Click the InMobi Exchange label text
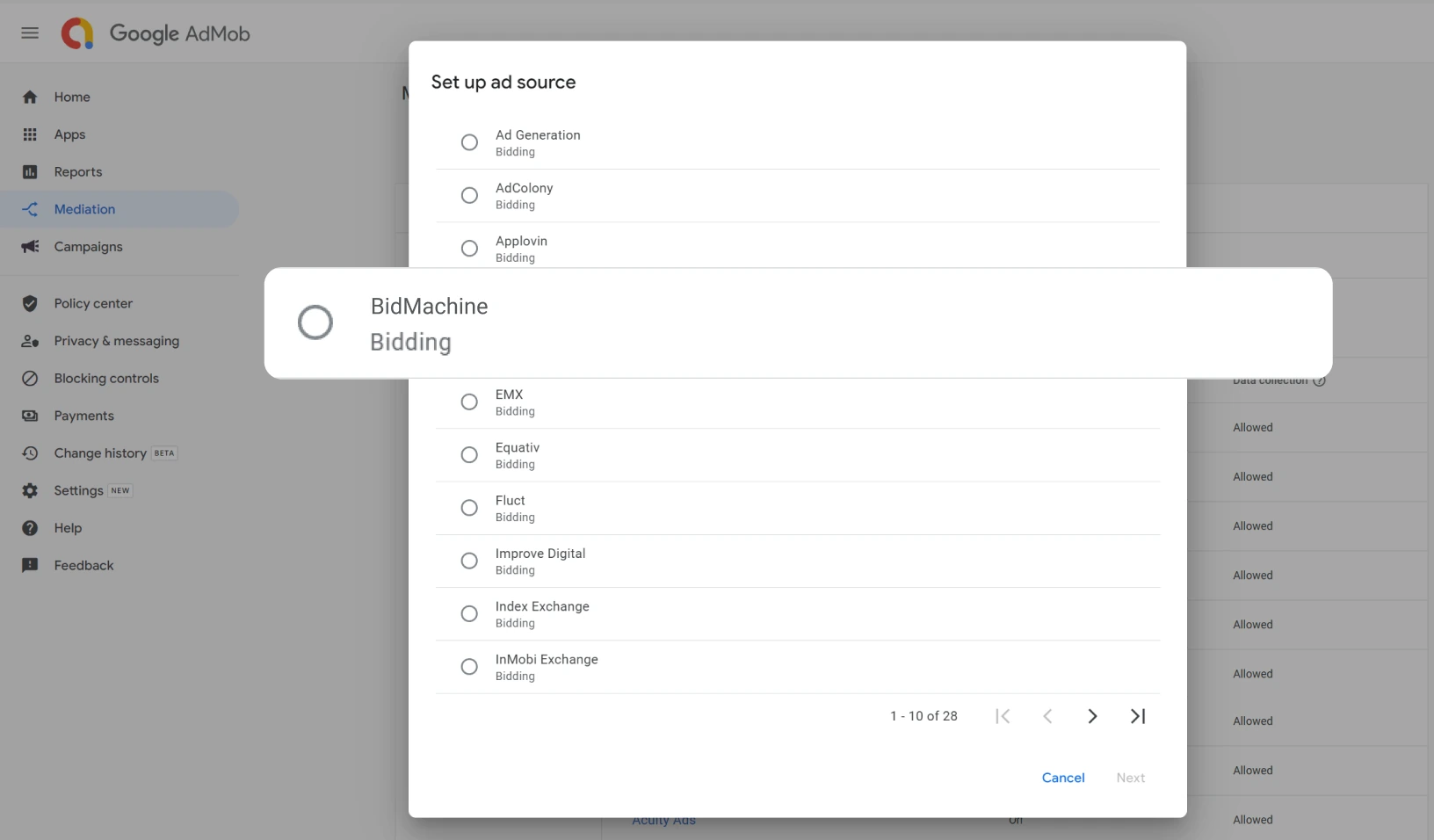 pos(547,660)
